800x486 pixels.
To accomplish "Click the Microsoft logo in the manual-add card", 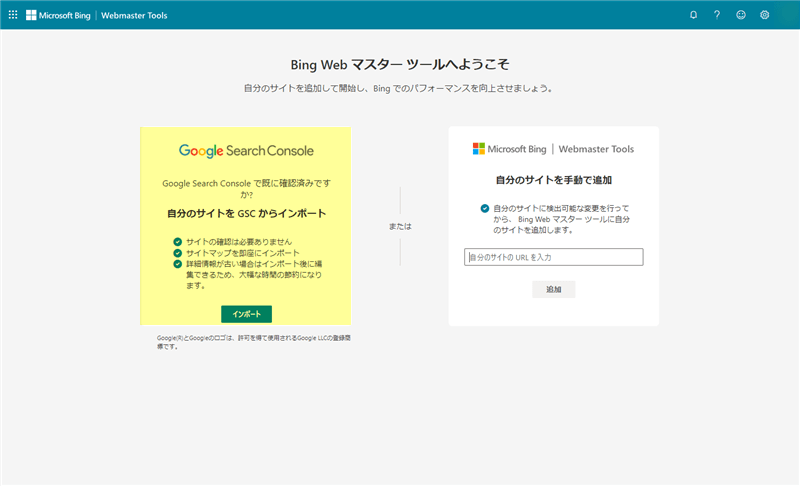I will [x=479, y=148].
